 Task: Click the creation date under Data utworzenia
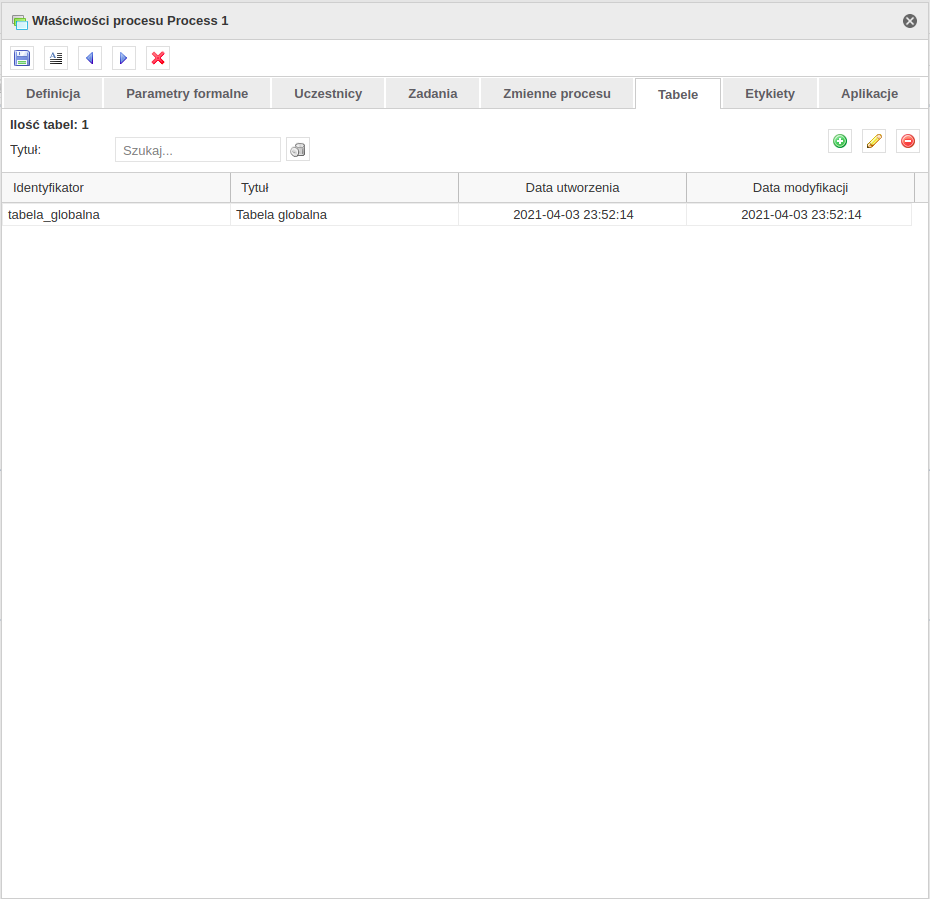coord(572,215)
